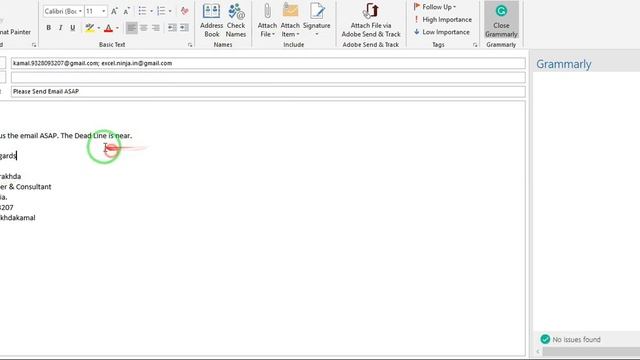Viewport: 640px width, 360px height.
Task: Center align text
Action: point(144,28)
